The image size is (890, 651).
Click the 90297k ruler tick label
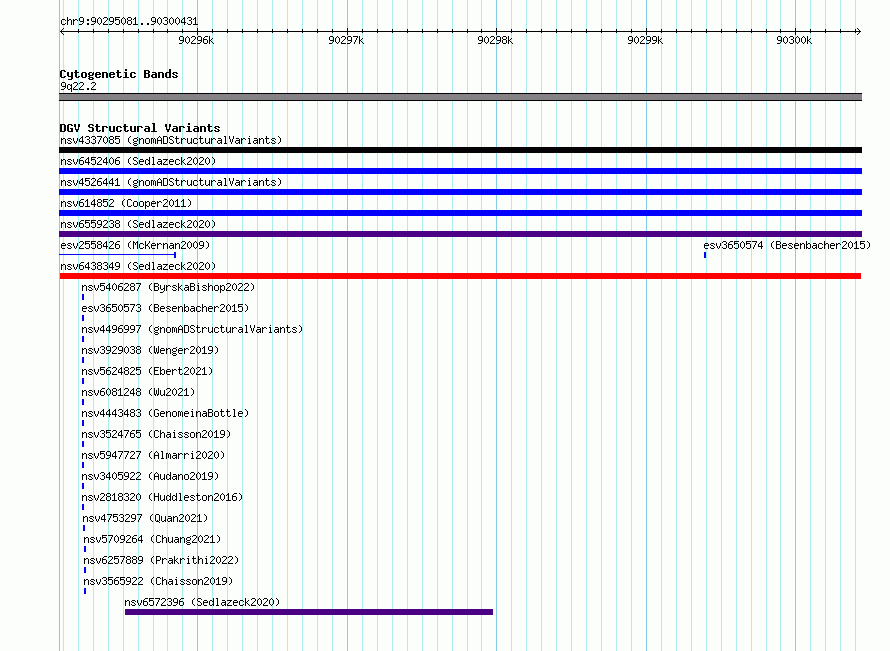coord(346,40)
